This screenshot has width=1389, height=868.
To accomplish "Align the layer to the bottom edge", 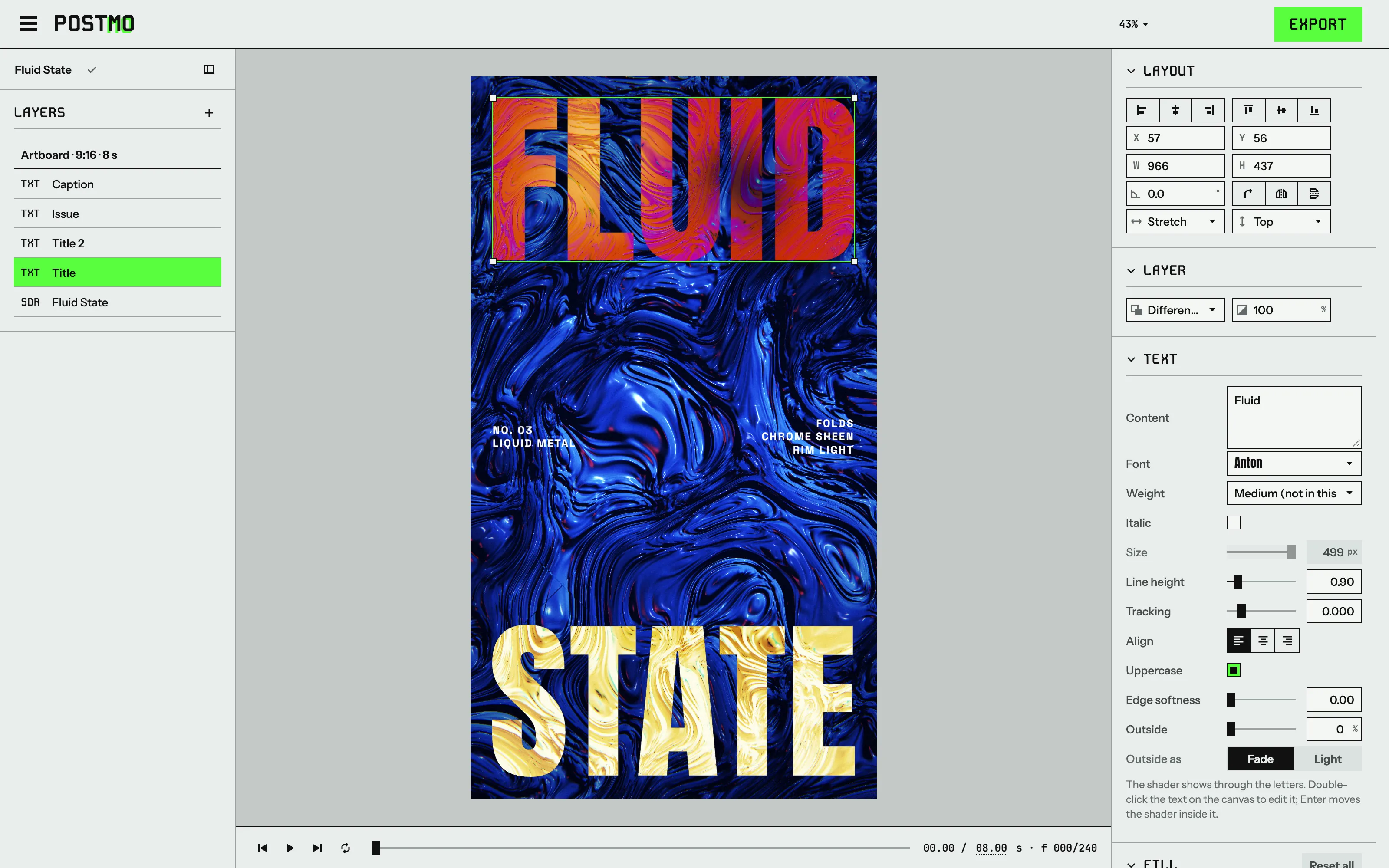I will (x=1314, y=110).
